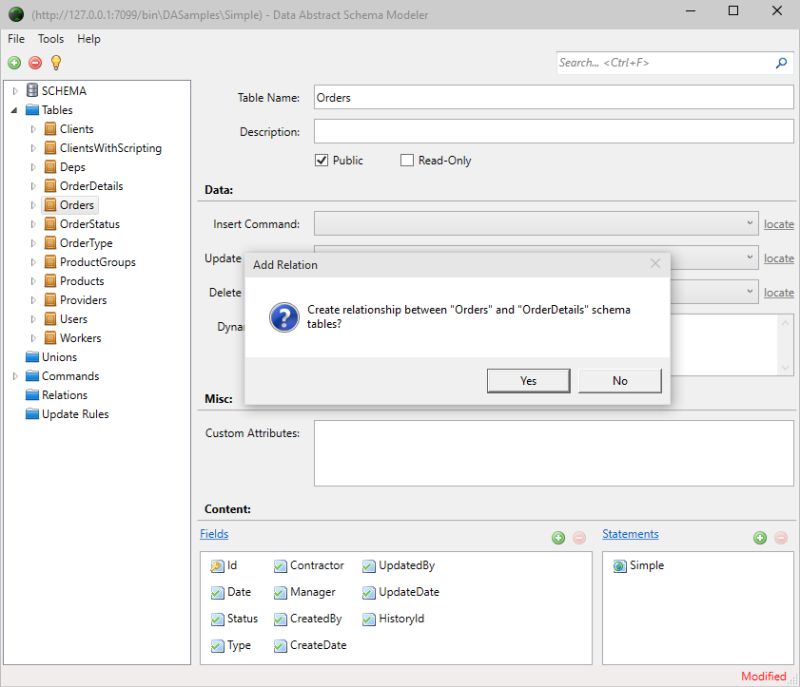This screenshot has height=687, width=800.
Task: Click the lightbulb hint icon in the toolbar
Action: tap(56, 62)
